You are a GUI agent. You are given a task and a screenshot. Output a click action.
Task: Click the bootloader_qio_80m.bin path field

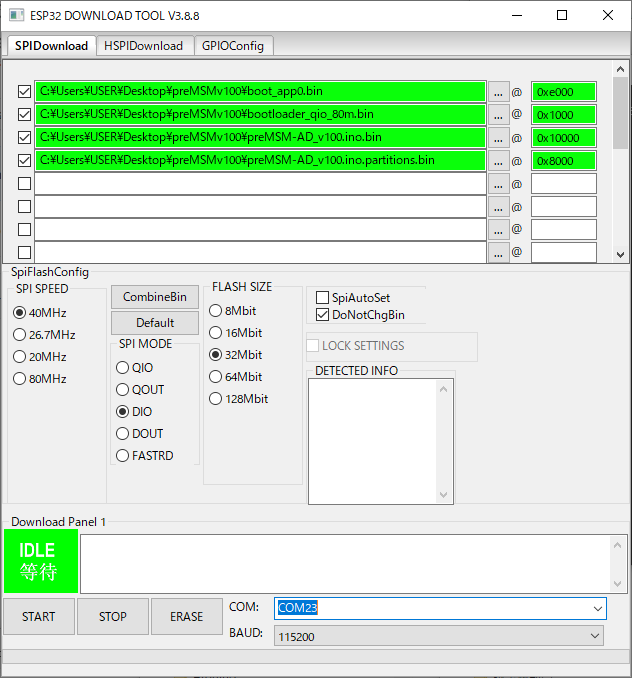[260, 114]
